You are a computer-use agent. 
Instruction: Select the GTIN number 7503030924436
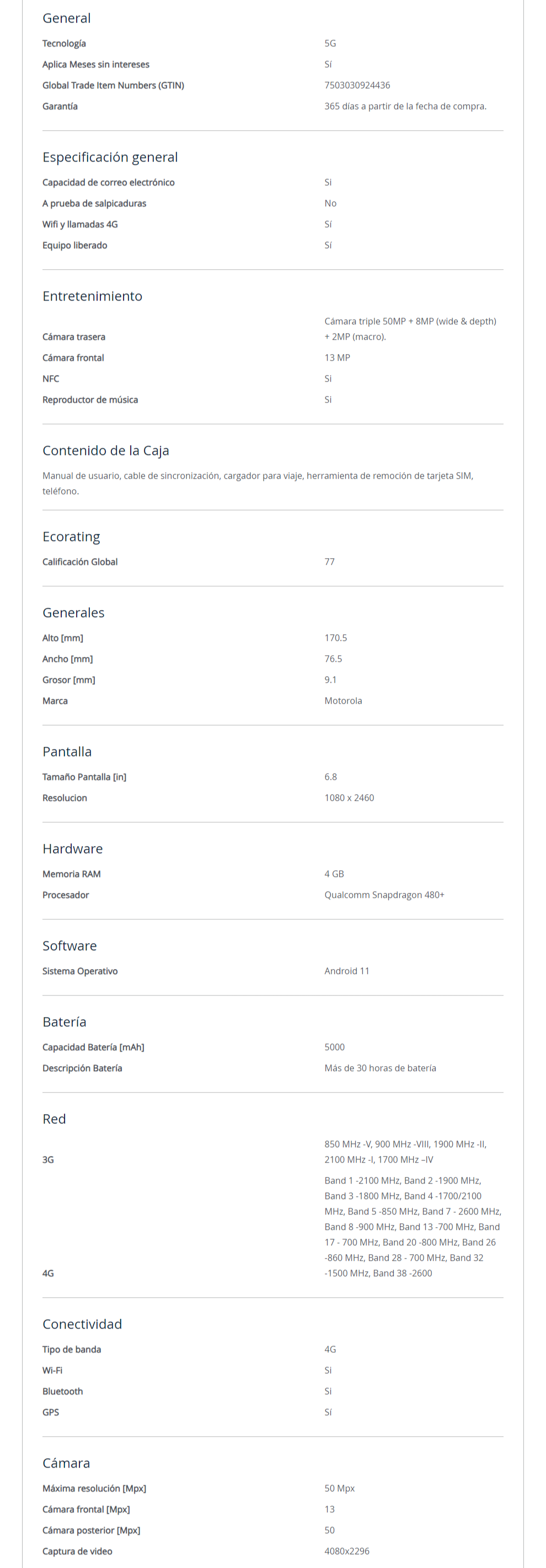pyautogui.click(x=357, y=85)
